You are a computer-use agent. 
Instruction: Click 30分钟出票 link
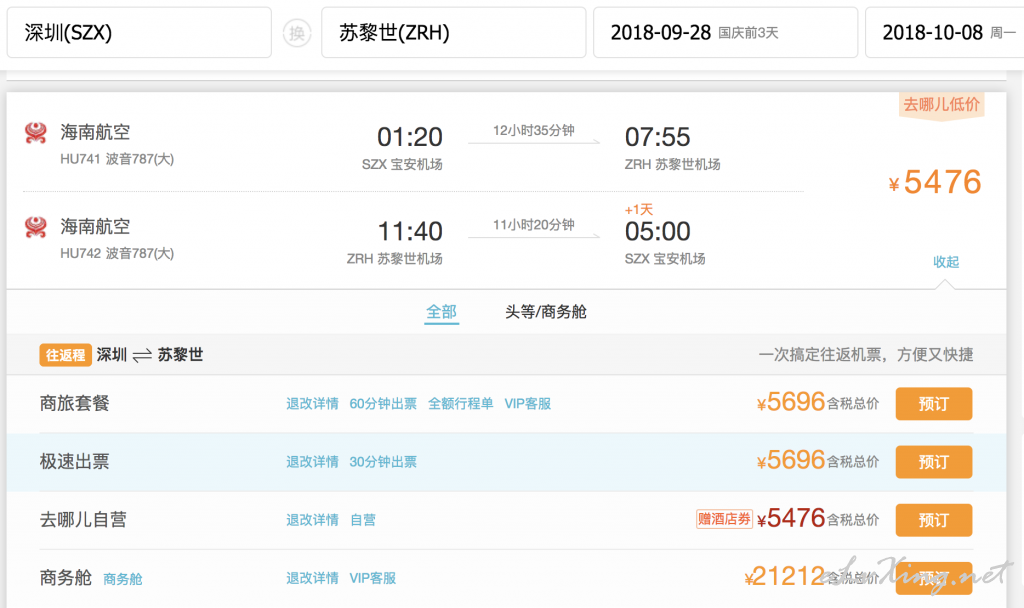(383, 462)
